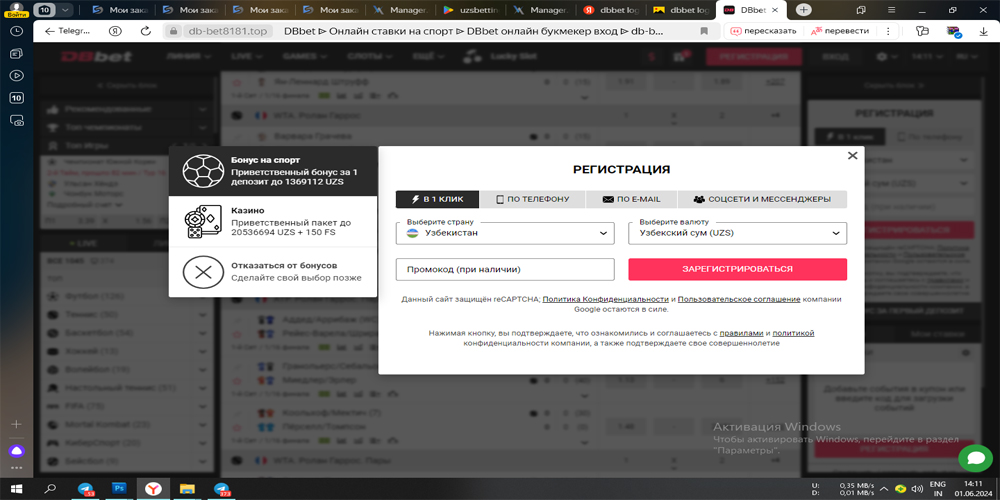The height and width of the screenshot is (500, 1000).
Task: Click the browser back arrow
Action: point(49,31)
